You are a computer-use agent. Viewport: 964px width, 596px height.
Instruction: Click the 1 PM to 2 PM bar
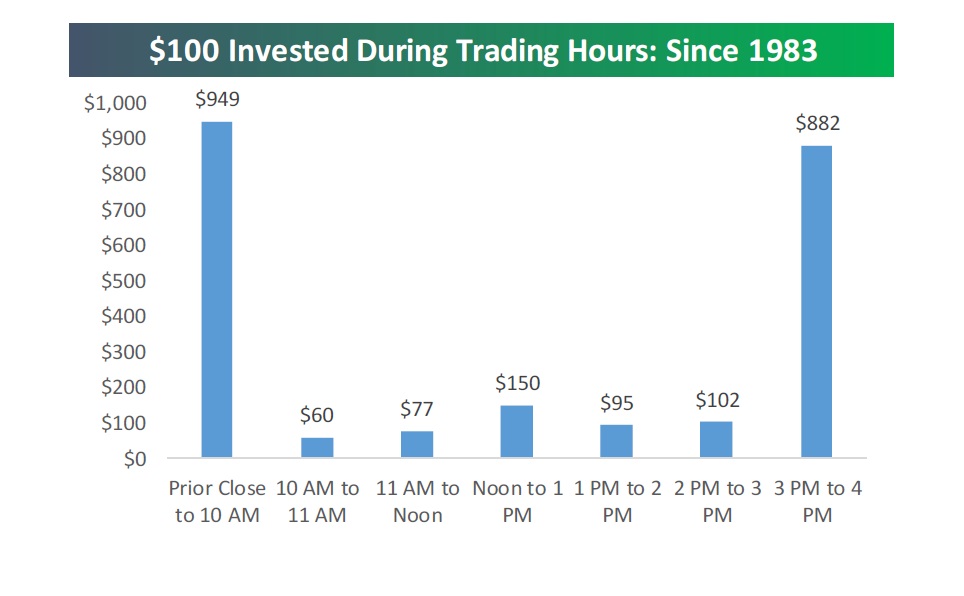point(616,441)
